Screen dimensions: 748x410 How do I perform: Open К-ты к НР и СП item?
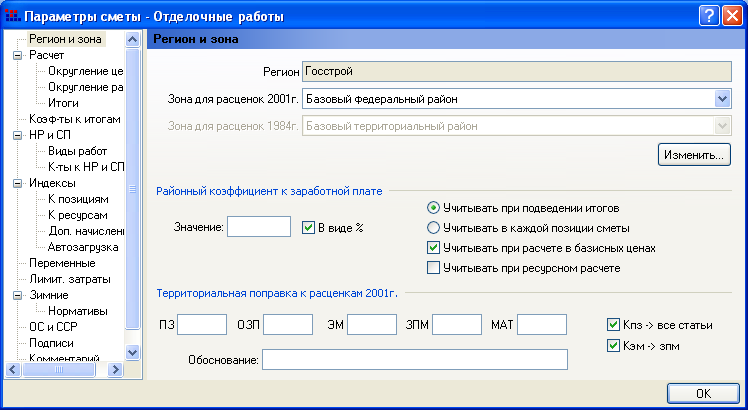pos(86,167)
